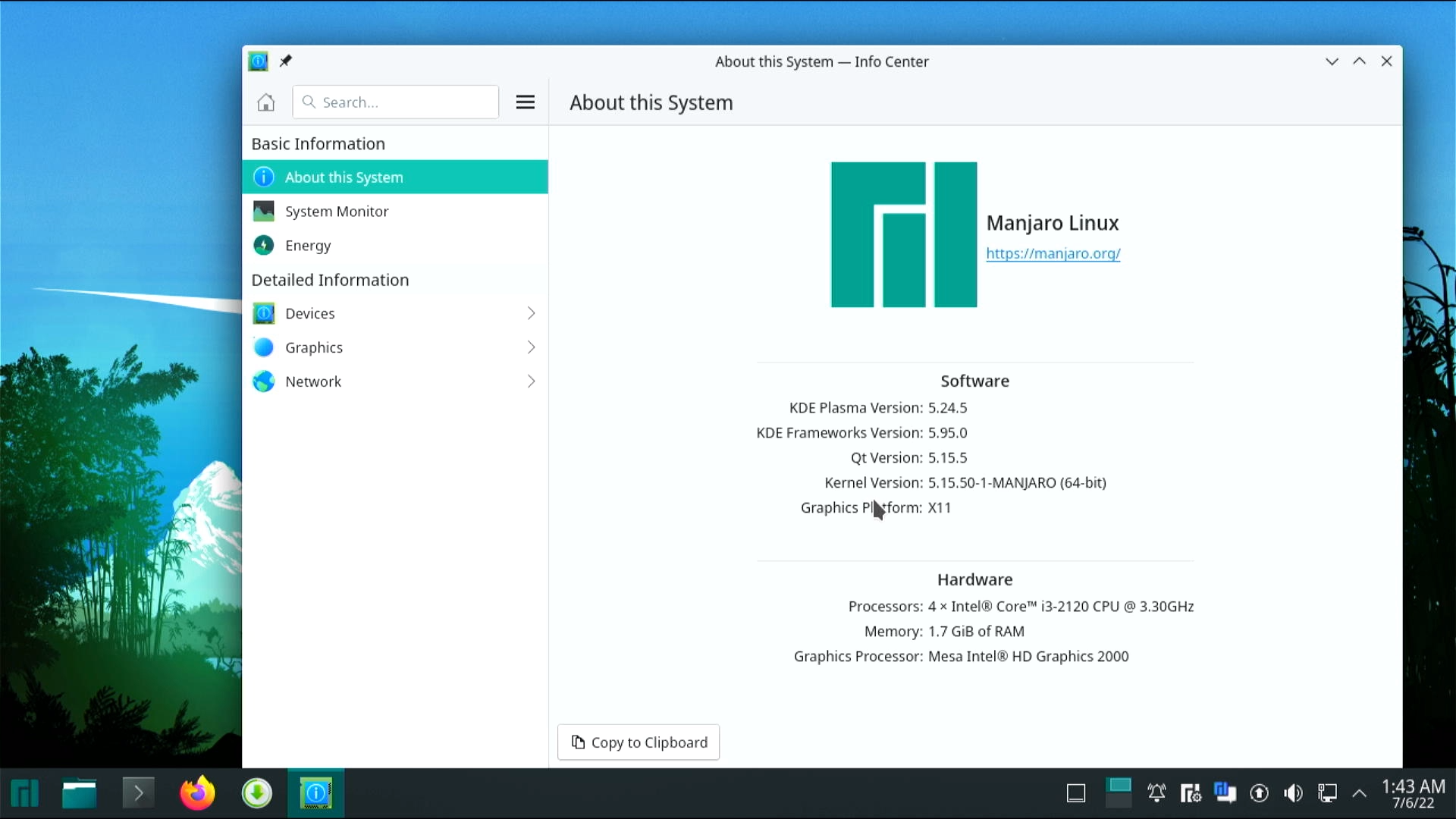Image resolution: width=1456 pixels, height=819 pixels.
Task: Click the Qt Version value 5.15.5
Action: [x=948, y=457]
